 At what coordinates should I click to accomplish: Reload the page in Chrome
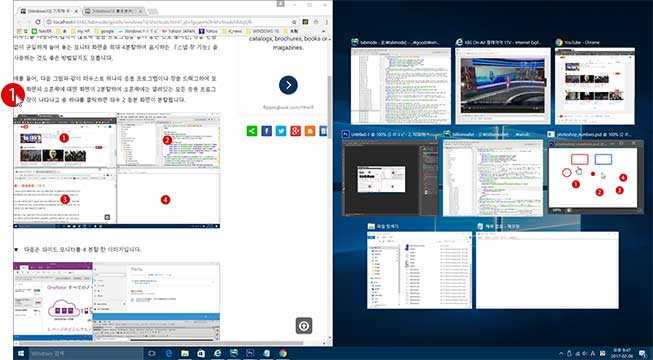[x=38, y=22]
